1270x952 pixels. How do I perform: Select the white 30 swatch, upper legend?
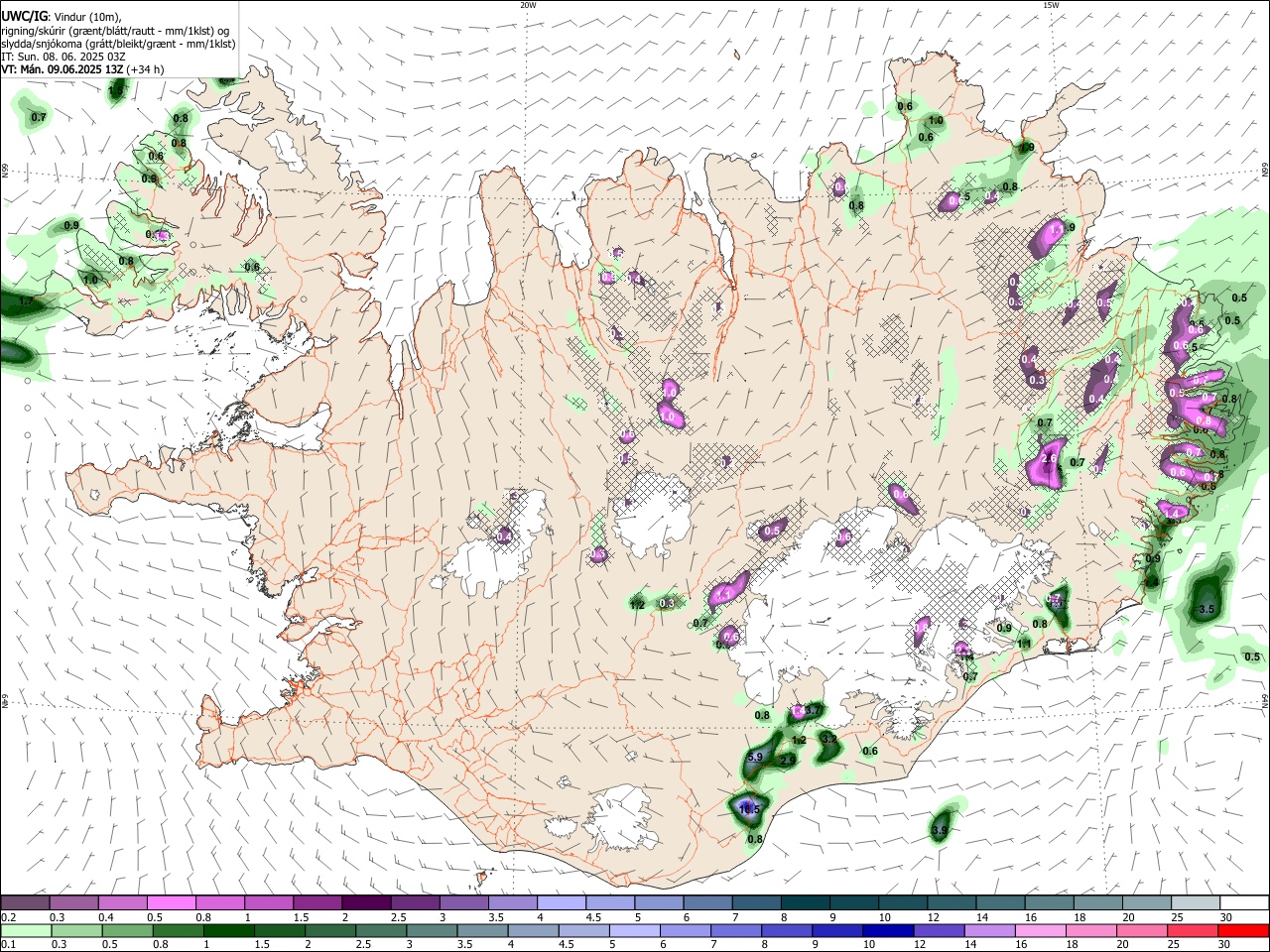coord(1245,902)
